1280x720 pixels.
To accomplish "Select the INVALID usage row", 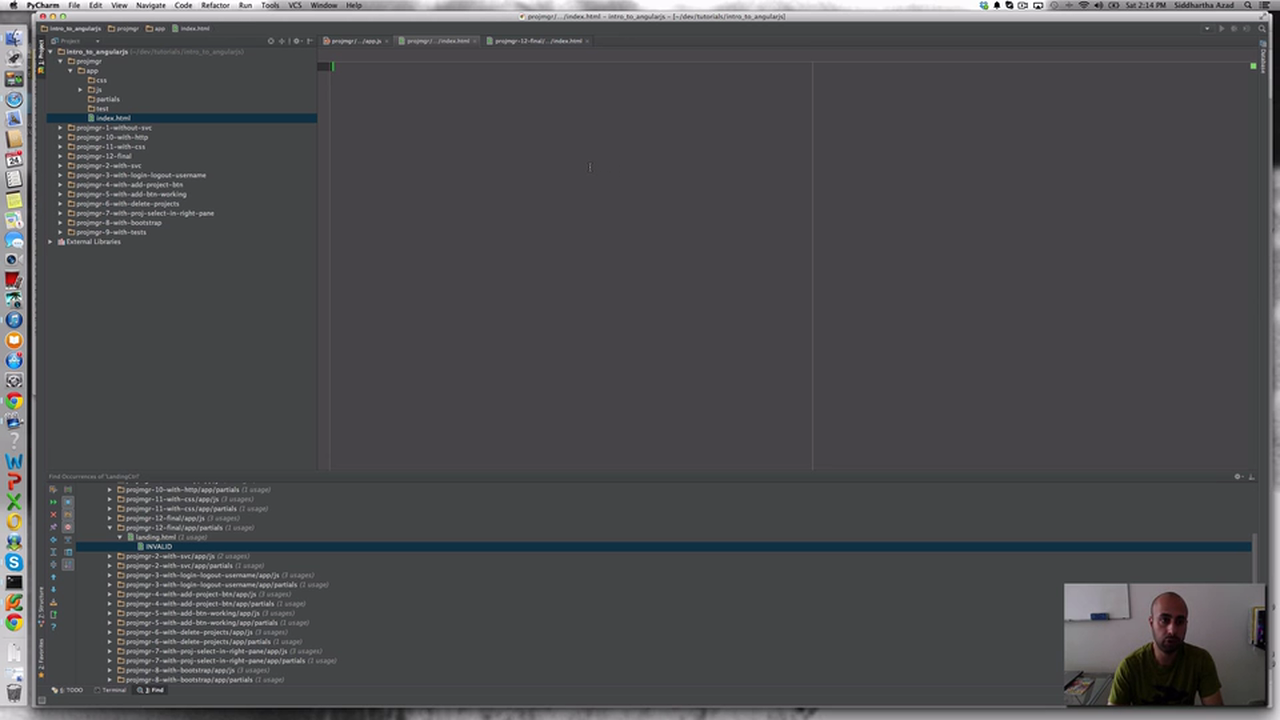I will [x=664, y=547].
